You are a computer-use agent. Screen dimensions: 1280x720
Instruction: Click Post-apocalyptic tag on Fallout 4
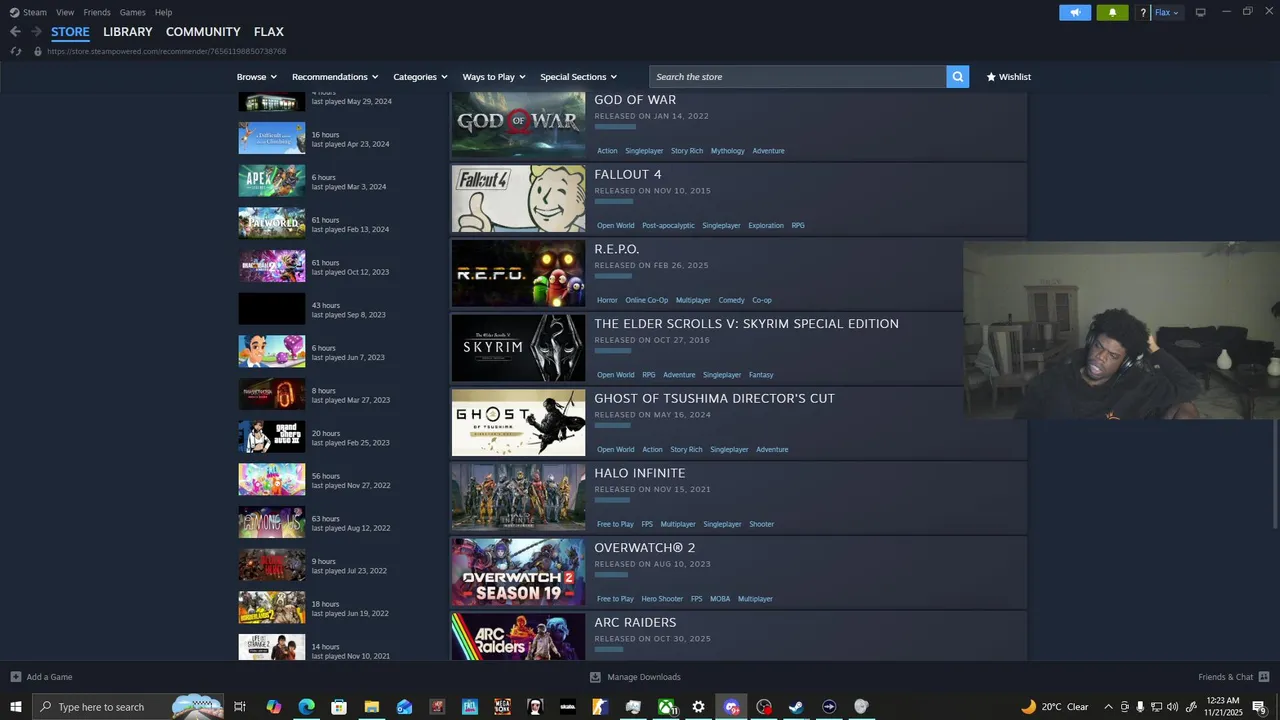point(668,226)
